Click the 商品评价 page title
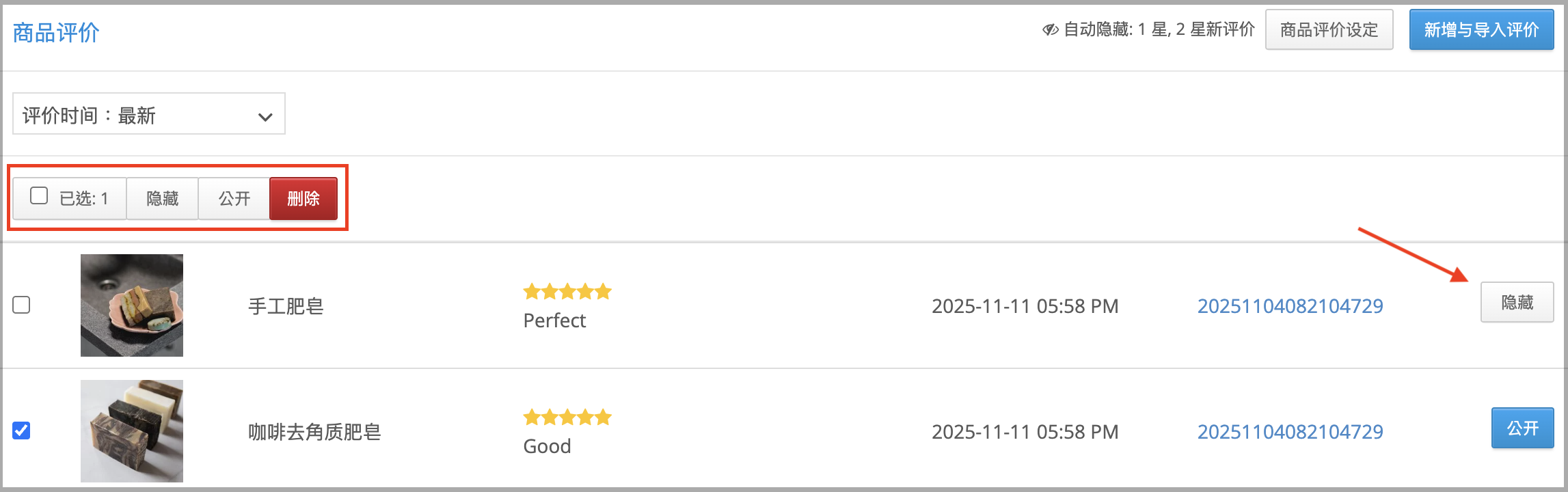 click(x=56, y=33)
